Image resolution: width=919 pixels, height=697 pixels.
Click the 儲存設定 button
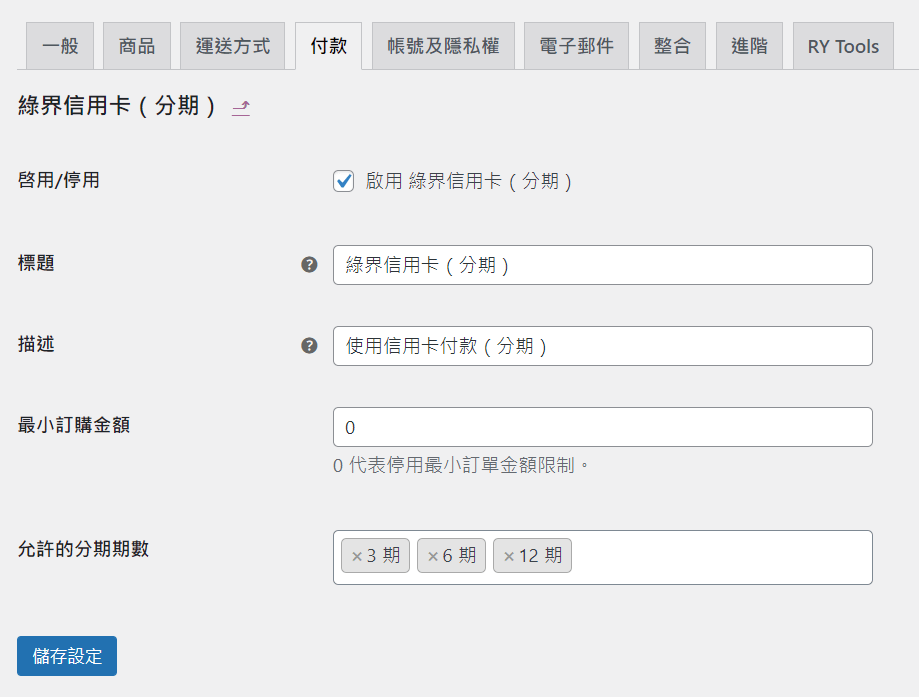coord(67,656)
